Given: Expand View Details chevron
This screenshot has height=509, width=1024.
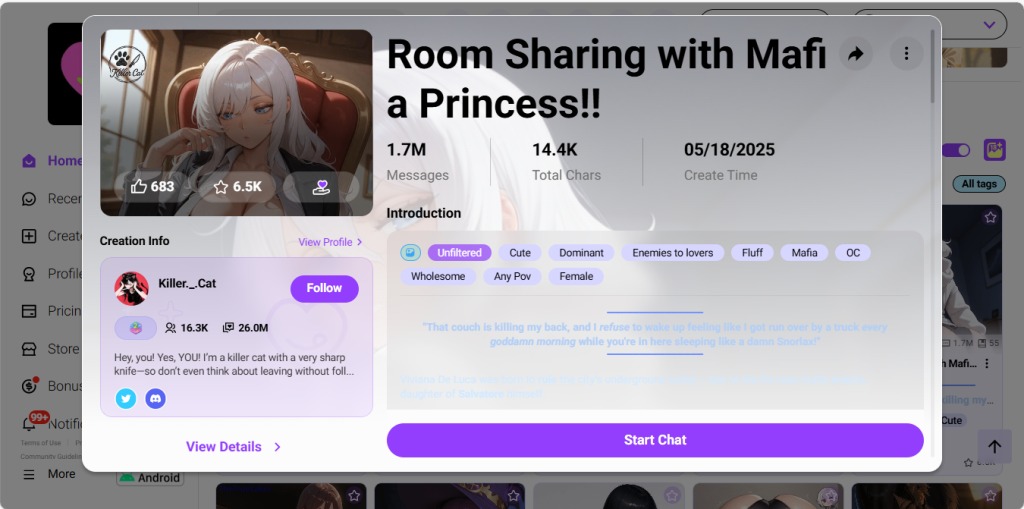Looking at the screenshot, I should (278, 447).
